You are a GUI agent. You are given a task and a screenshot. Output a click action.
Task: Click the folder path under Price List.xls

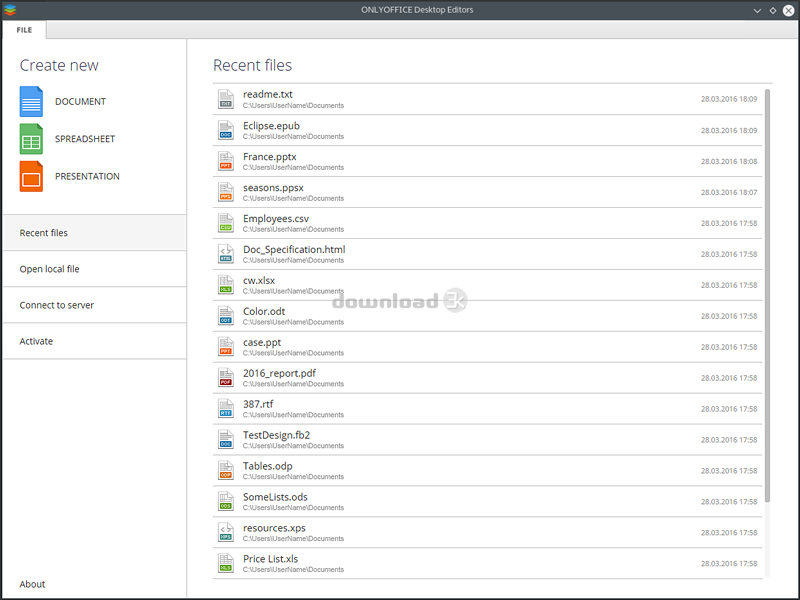click(x=293, y=569)
